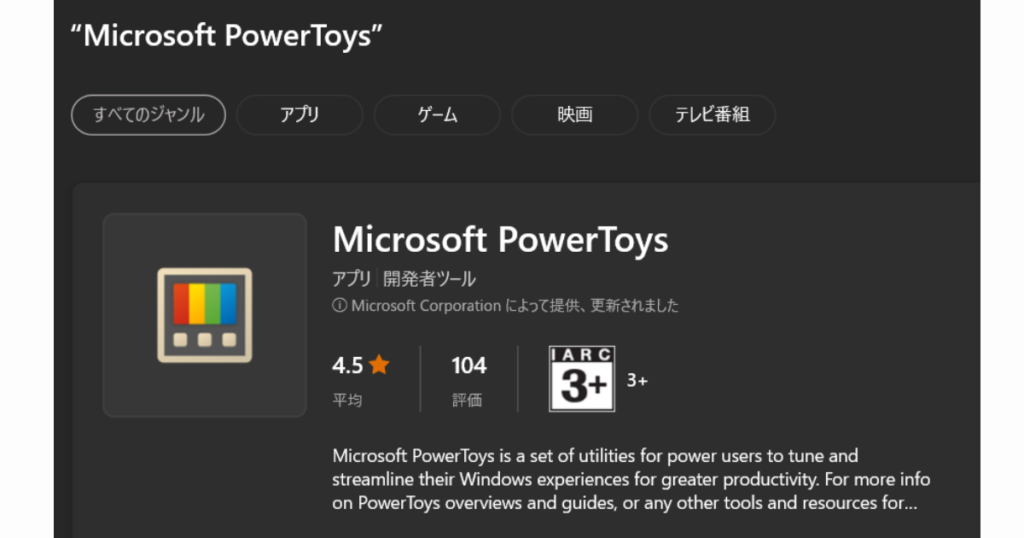Click the 開発者ツール category link
1024x538 pixels.
pos(429,279)
